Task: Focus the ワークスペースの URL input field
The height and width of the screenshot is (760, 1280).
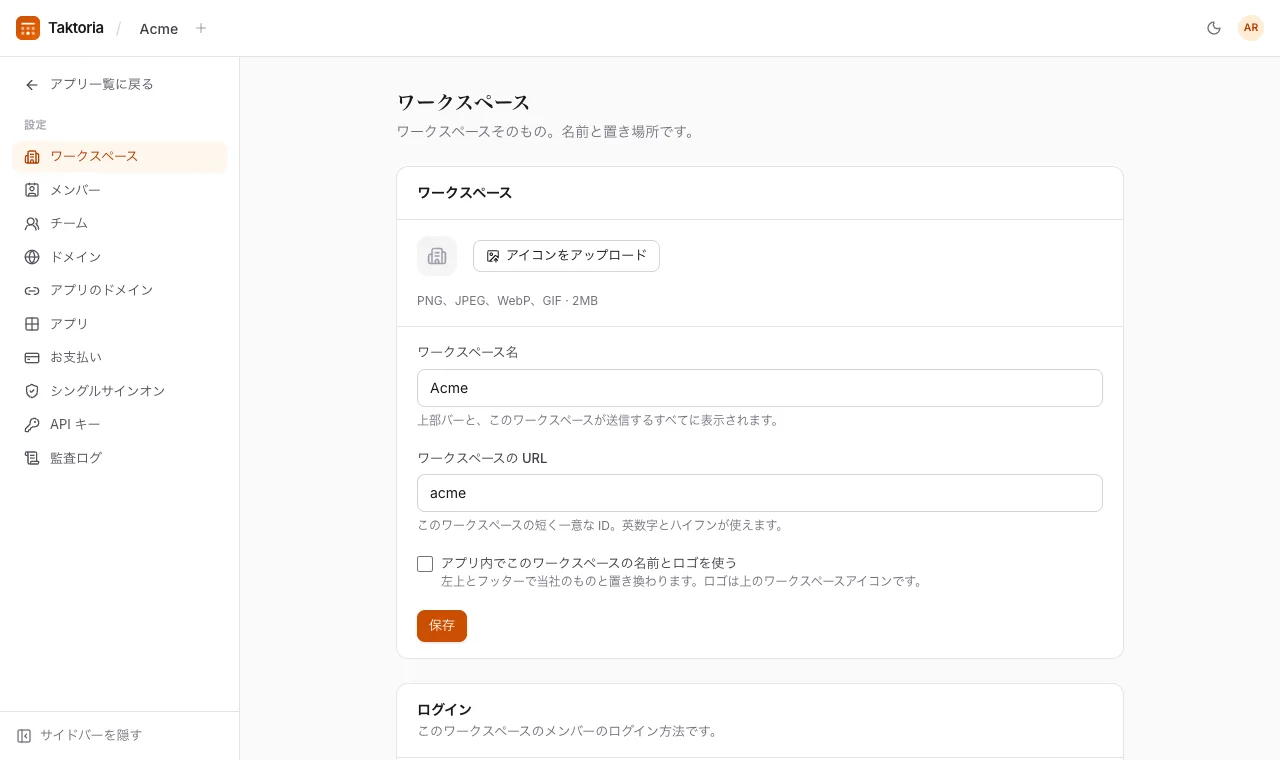Action: tap(760, 493)
